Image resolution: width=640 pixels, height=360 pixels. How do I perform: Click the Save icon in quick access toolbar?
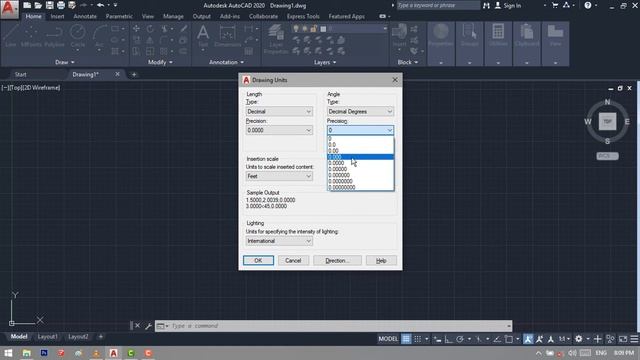tap(49, 5)
